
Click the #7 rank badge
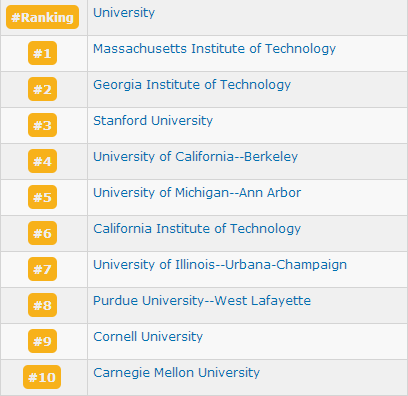click(42, 269)
